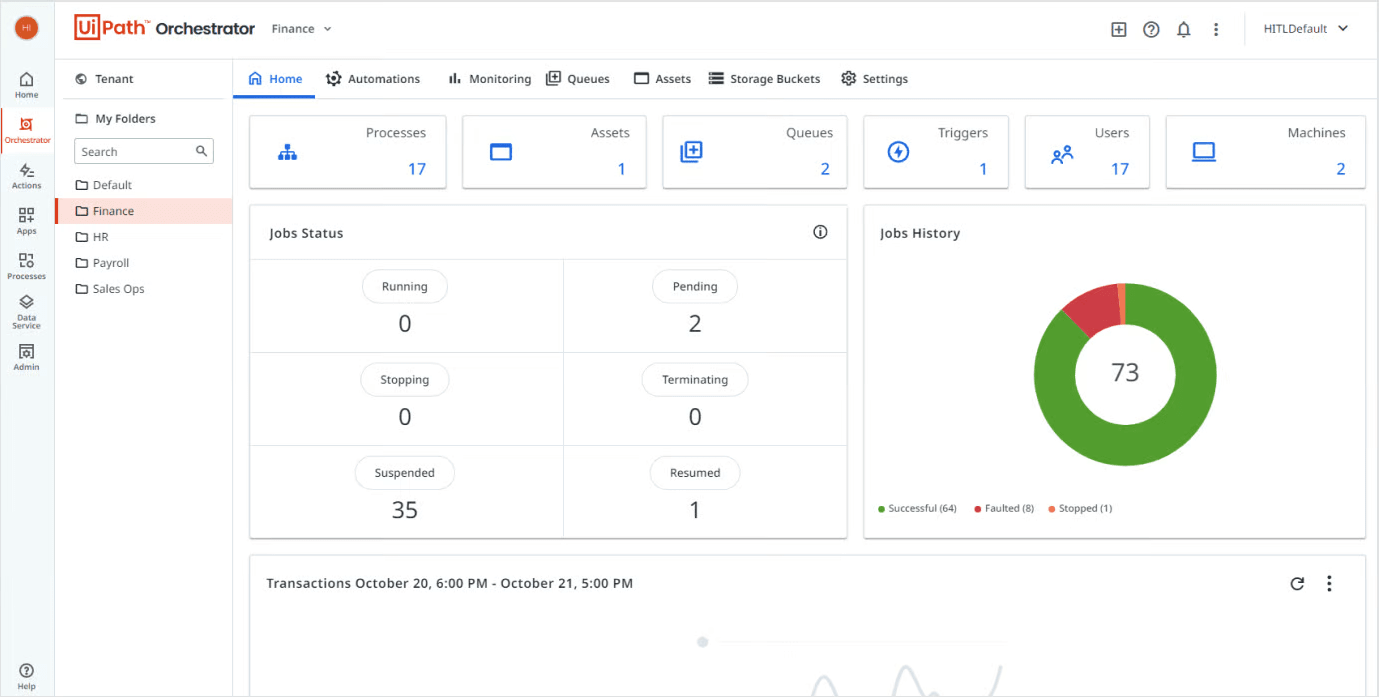Open the top bar help question mark

(x=1151, y=30)
